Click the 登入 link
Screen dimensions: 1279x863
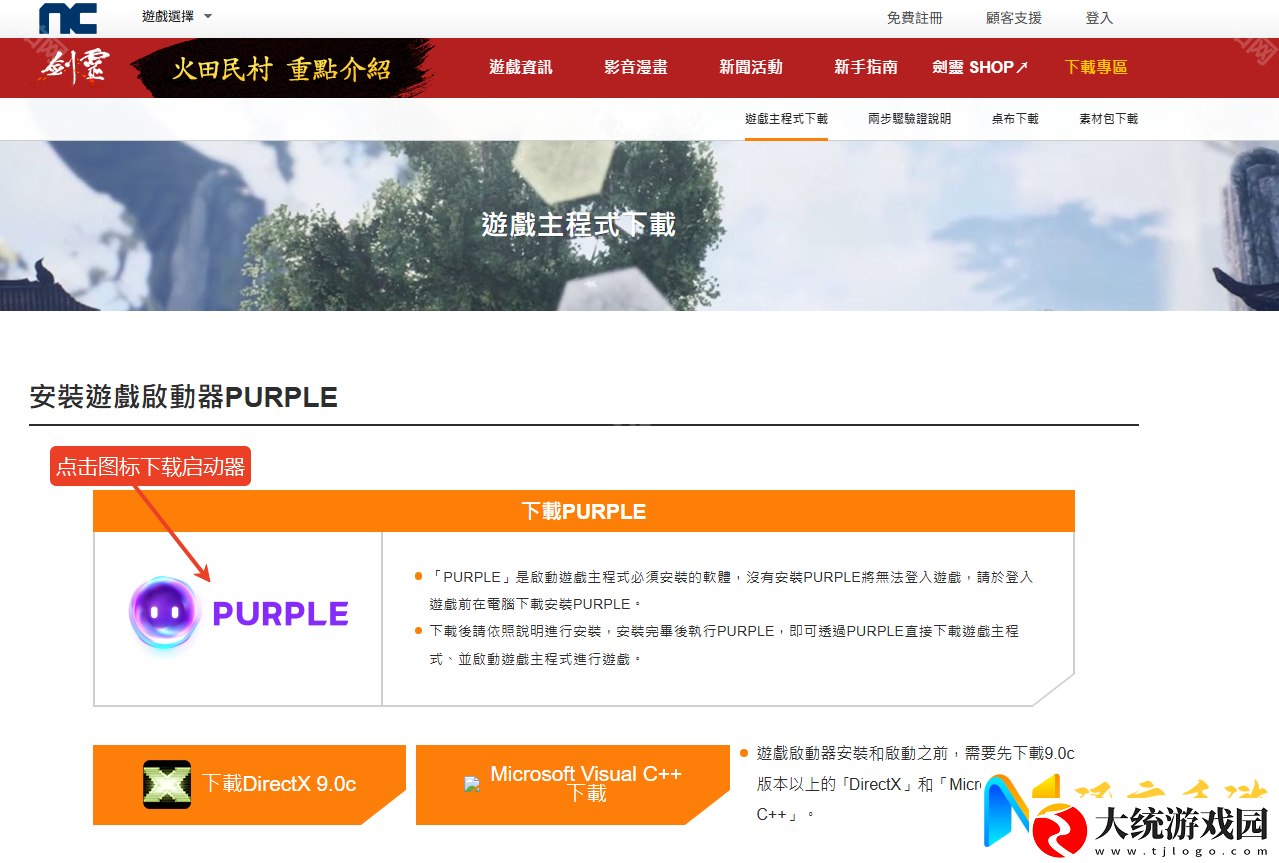(x=1099, y=18)
